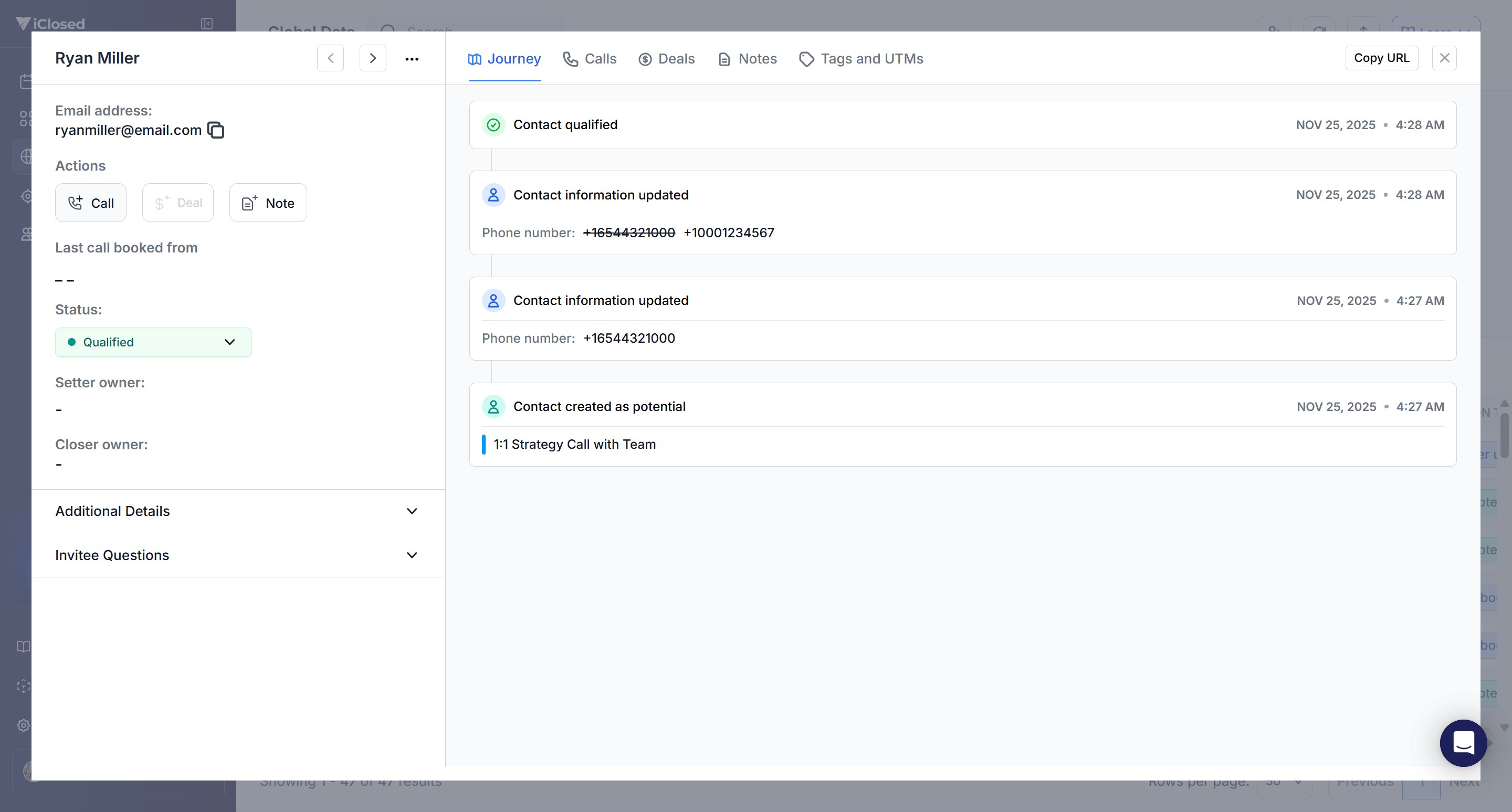This screenshot has width=1512, height=812.
Task: Open the Qualified status dropdown
Action: (153, 342)
